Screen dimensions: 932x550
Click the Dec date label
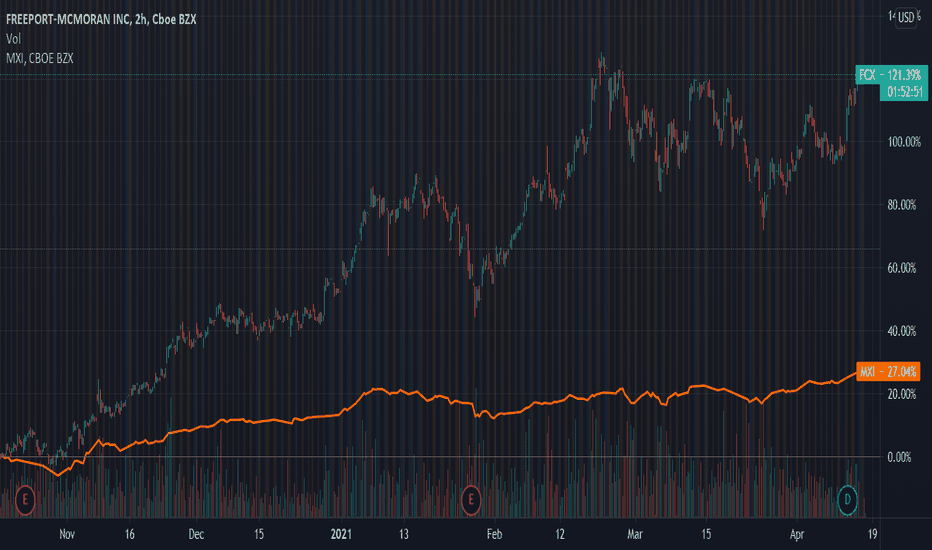[x=196, y=534]
